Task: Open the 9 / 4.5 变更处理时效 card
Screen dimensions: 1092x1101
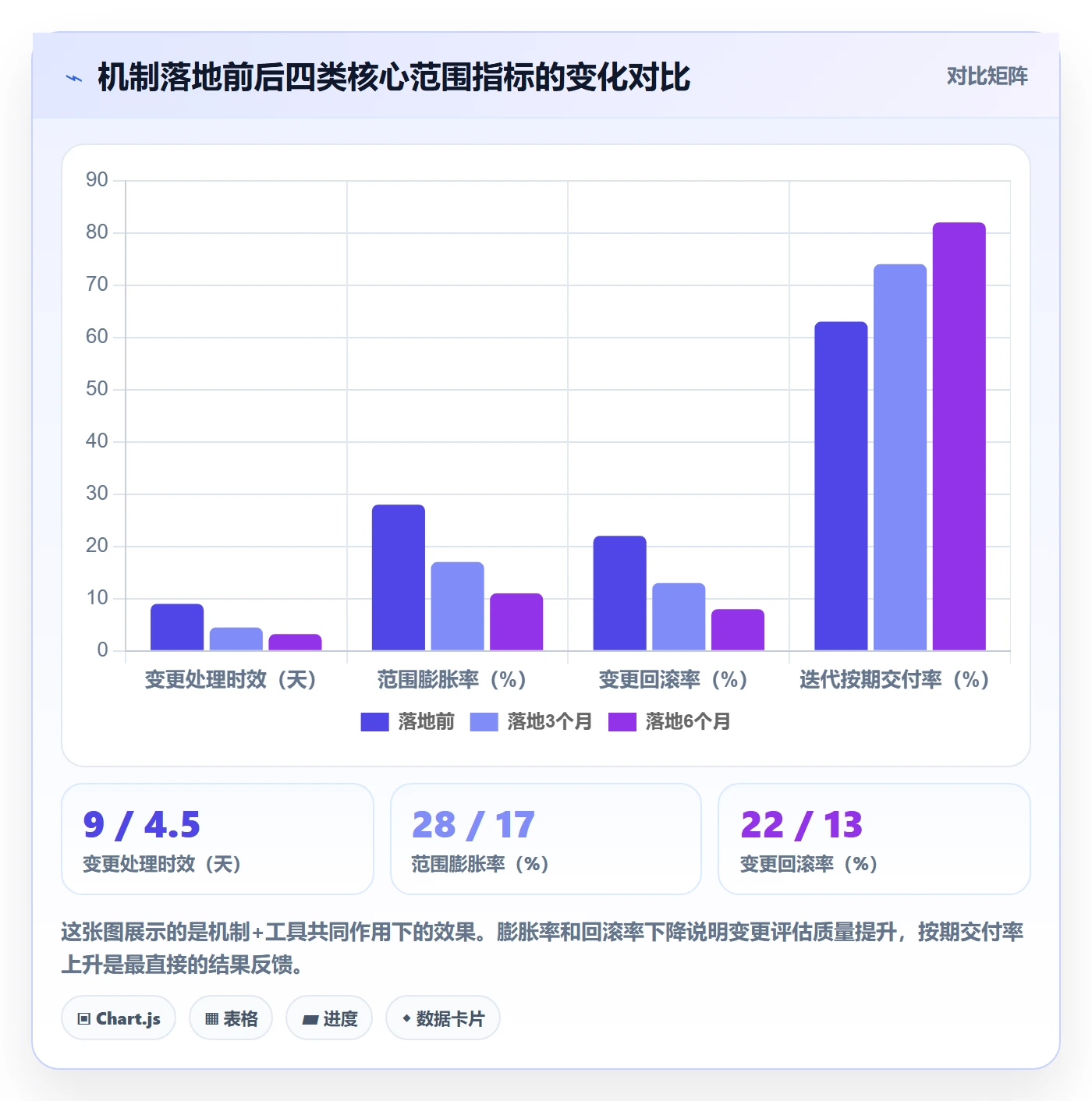Action: [x=218, y=839]
